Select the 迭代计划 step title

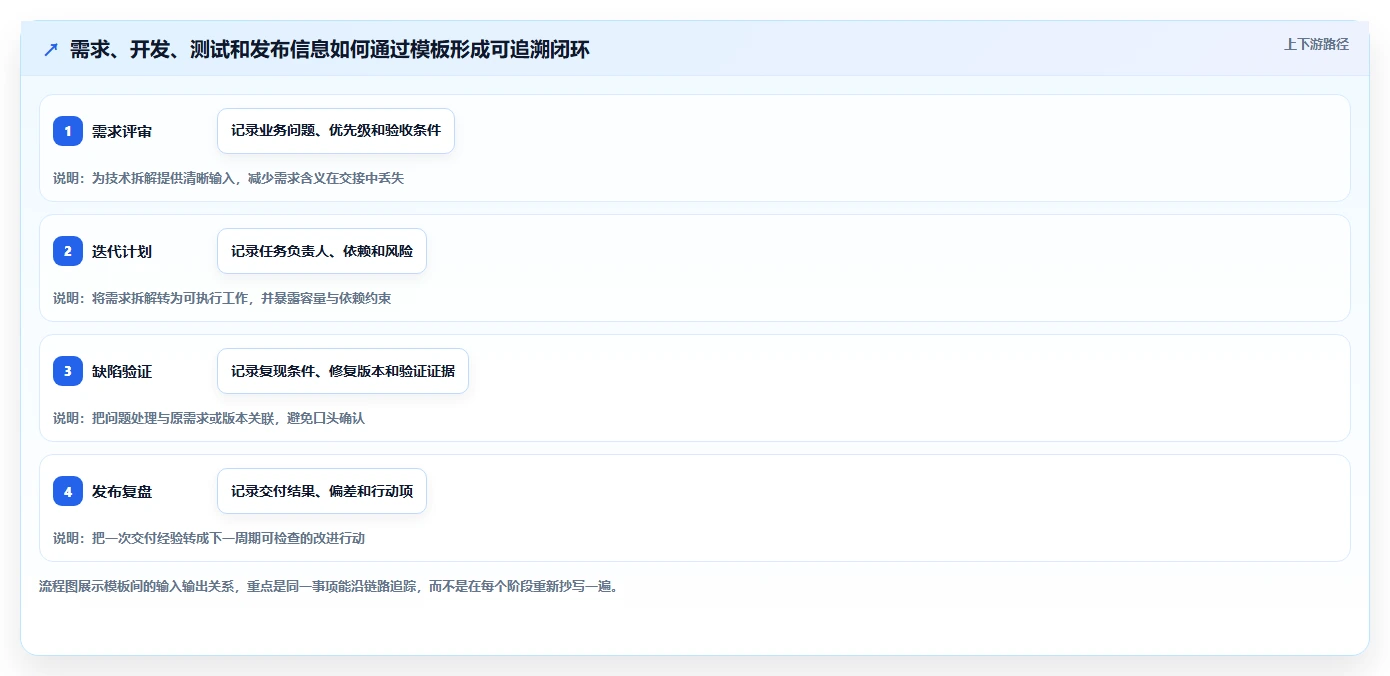tap(122, 252)
